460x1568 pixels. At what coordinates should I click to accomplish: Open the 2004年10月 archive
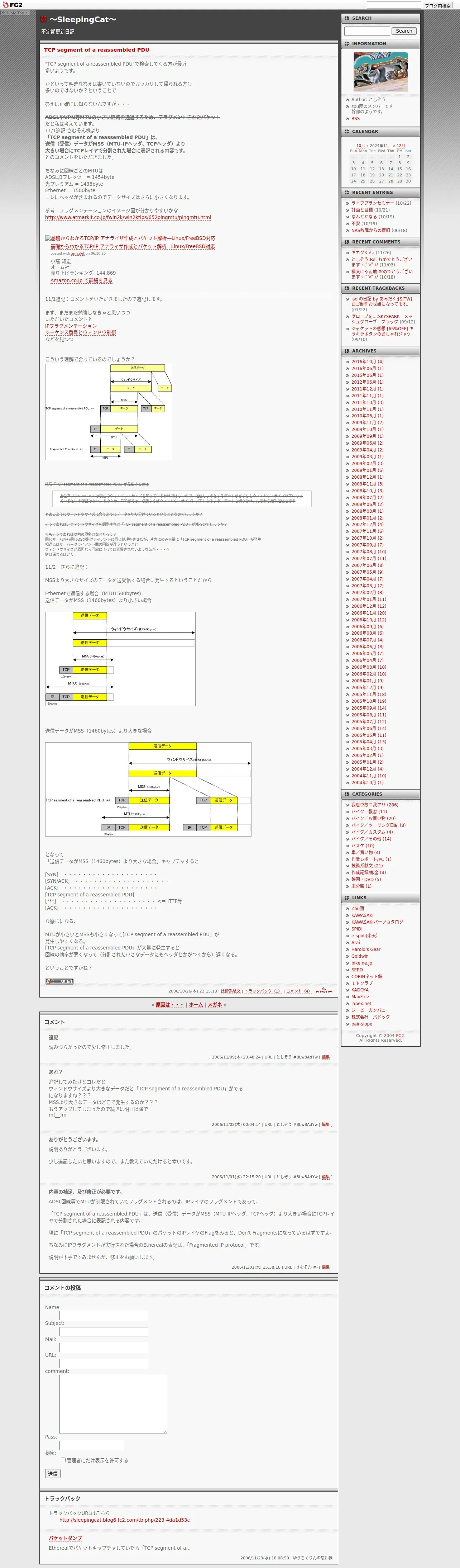pos(367,783)
